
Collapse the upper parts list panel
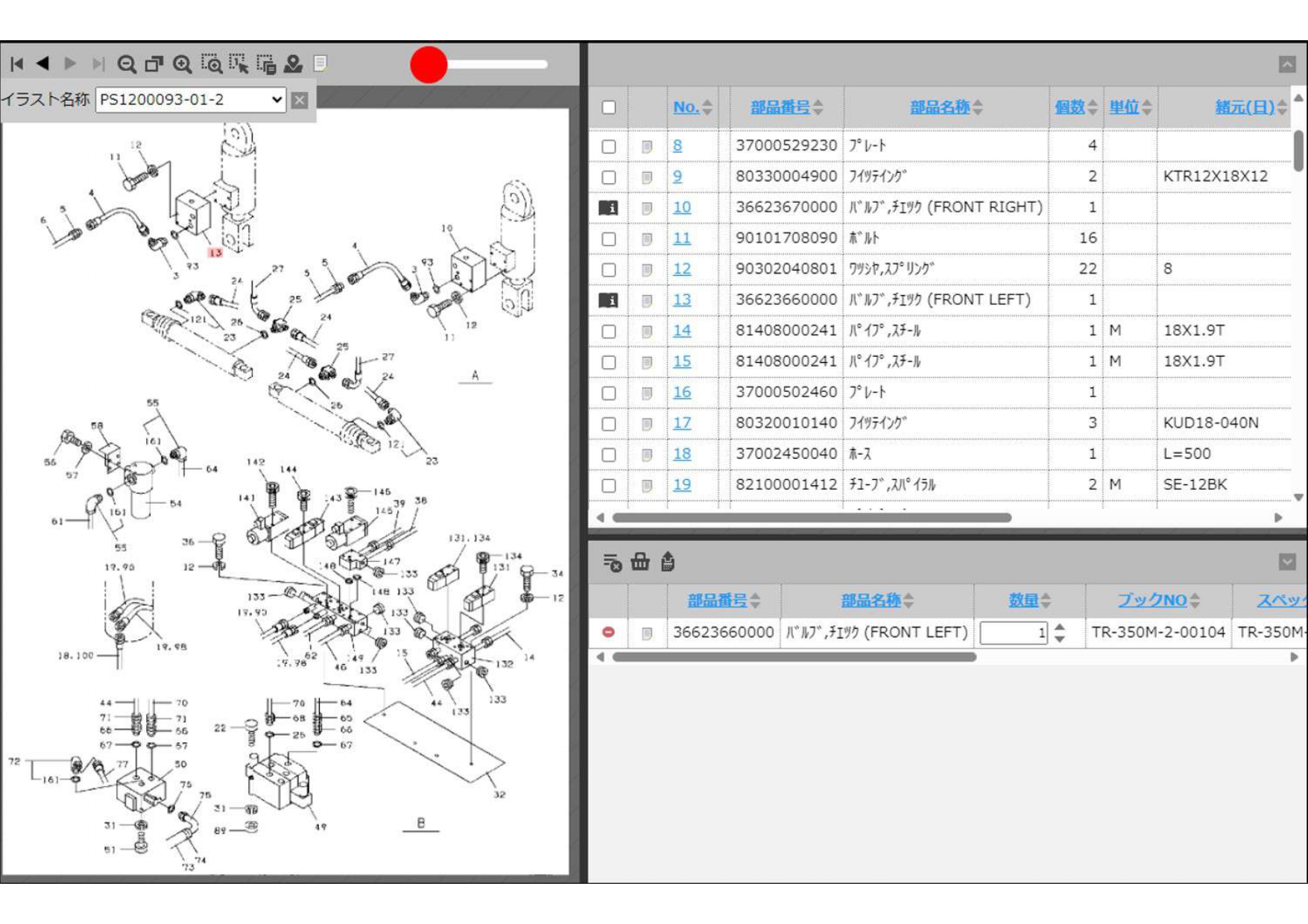pos(1287,65)
